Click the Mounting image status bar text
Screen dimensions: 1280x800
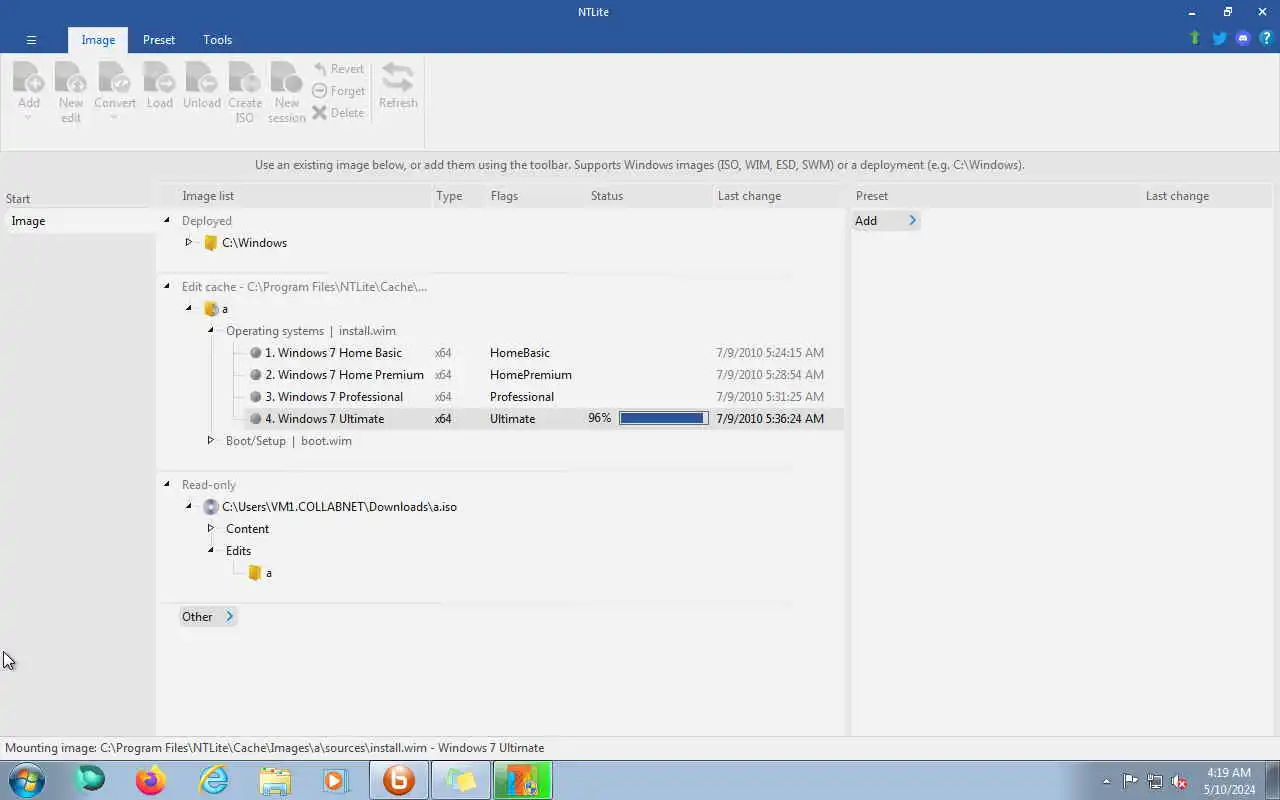275,748
